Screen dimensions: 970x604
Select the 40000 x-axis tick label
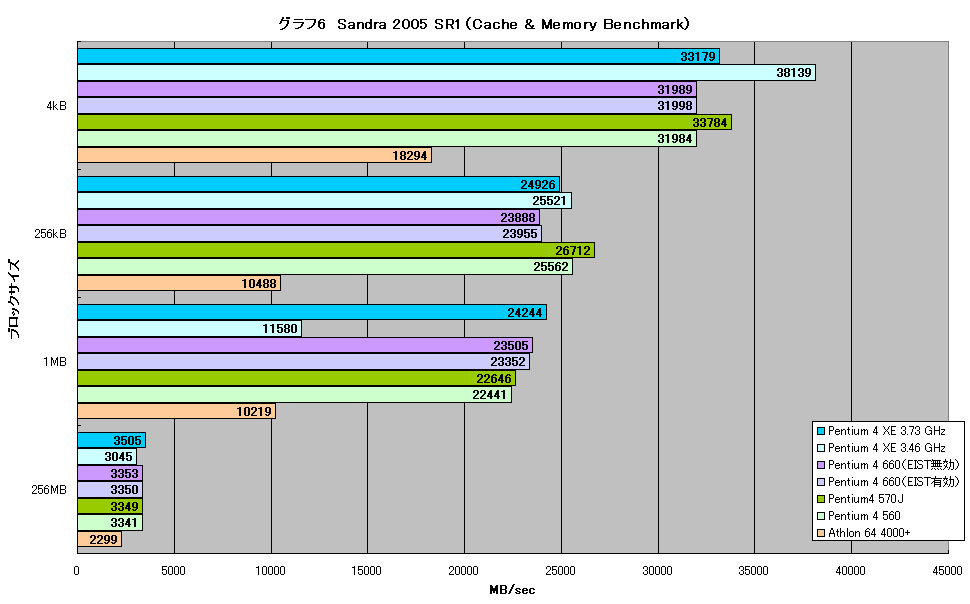point(851,571)
